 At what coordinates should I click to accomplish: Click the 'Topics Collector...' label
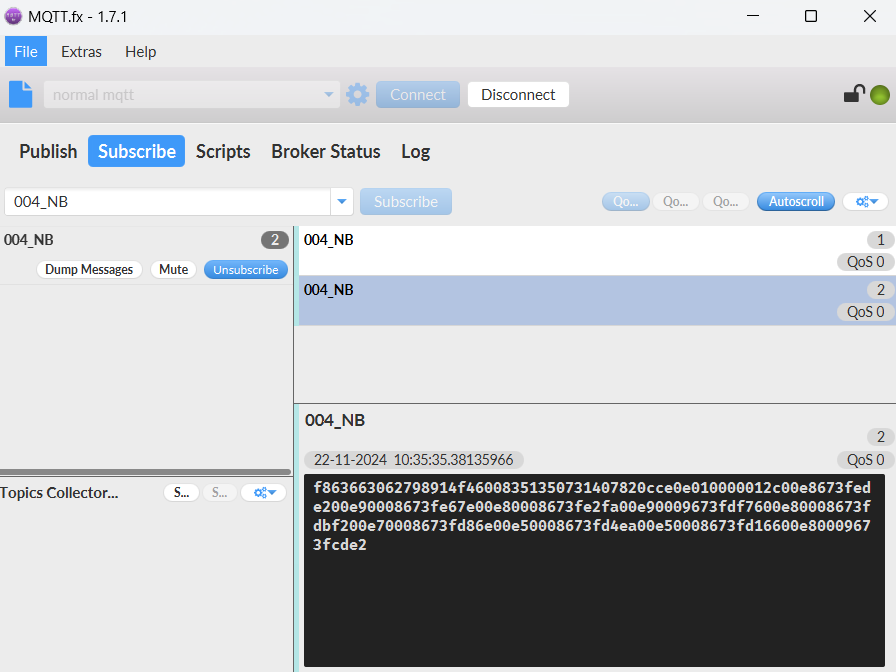pos(59,493)
